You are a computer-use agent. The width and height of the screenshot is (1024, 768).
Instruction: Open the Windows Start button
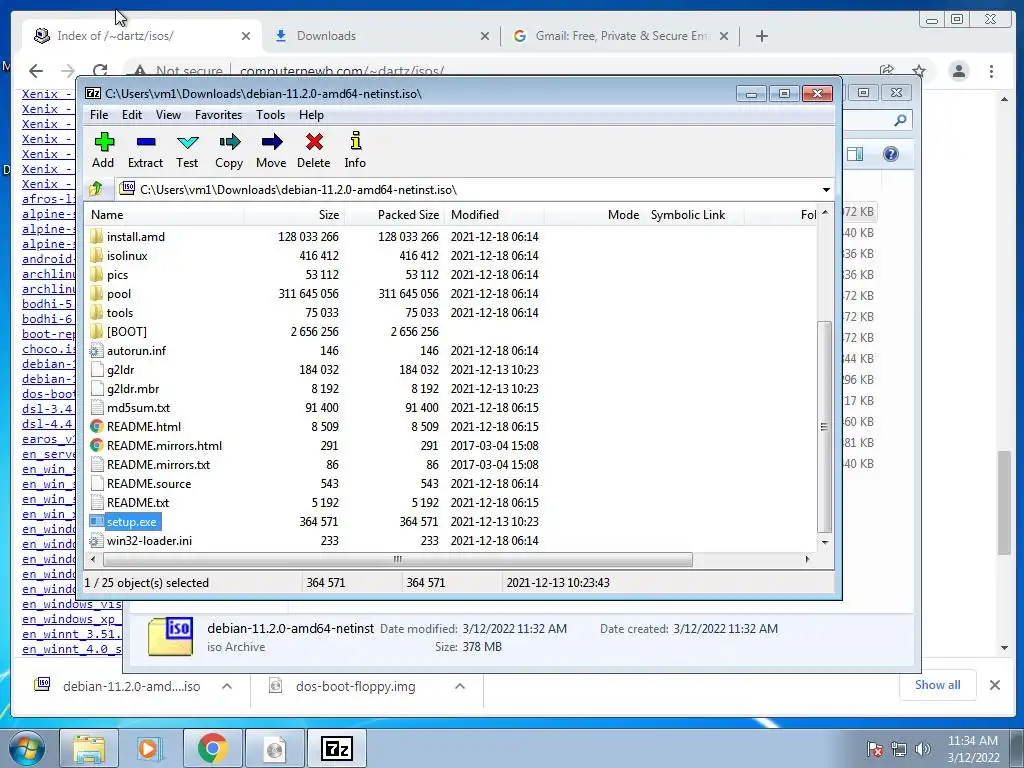[x=27, y=748]
